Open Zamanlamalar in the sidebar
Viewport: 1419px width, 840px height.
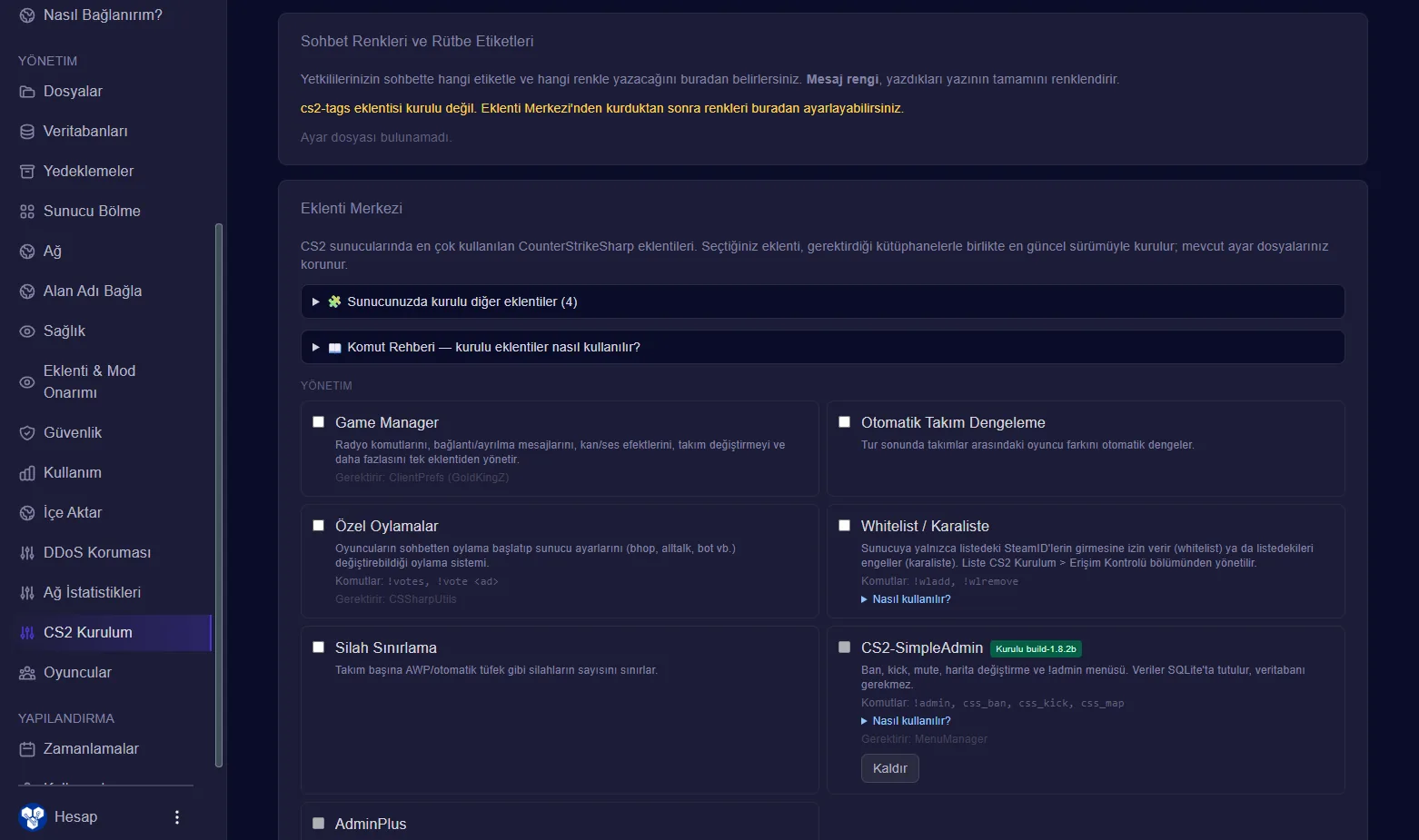114,749
